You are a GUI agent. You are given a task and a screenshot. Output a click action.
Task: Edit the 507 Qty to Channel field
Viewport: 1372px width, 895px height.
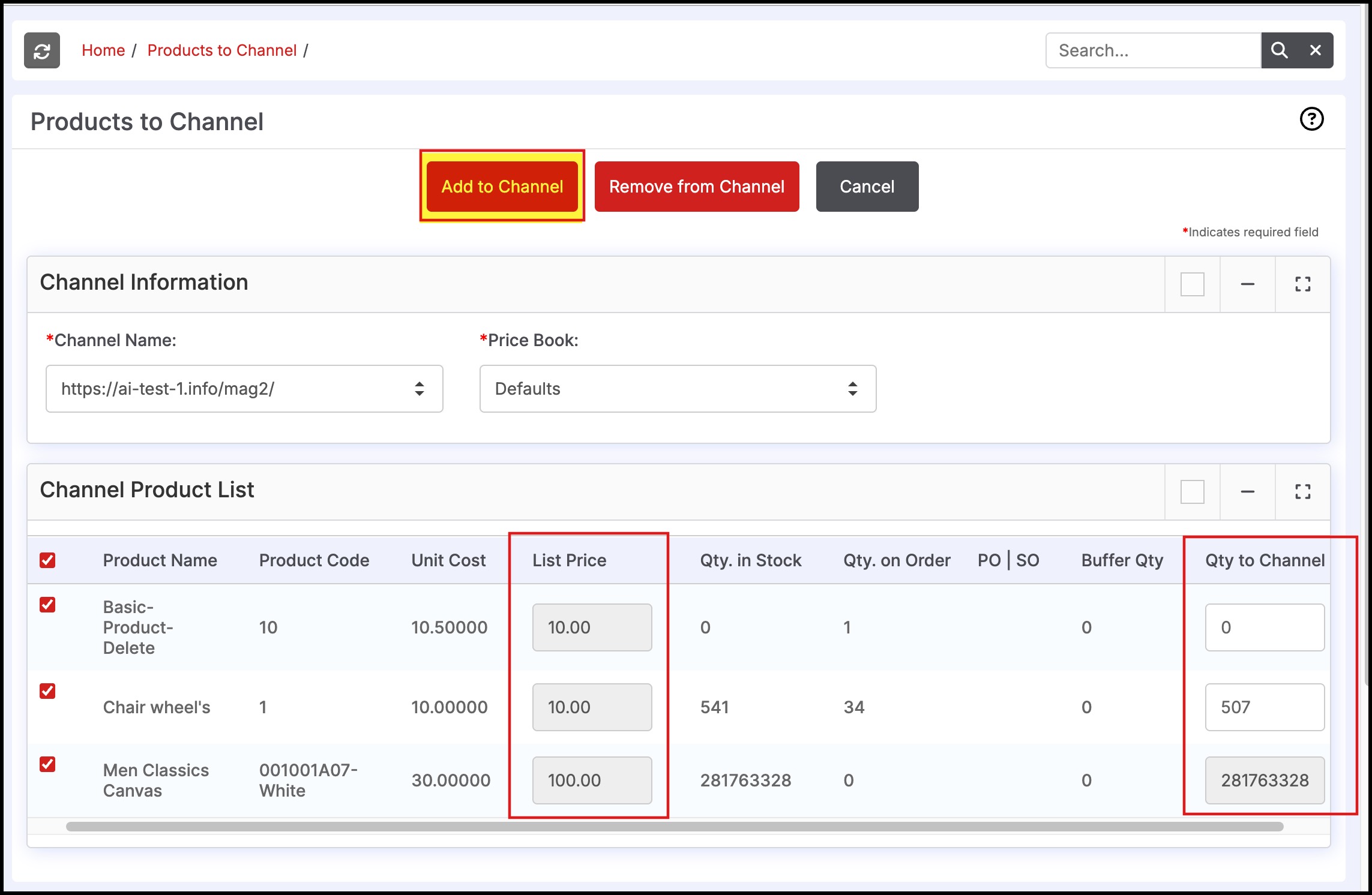pyautogui.click(x=1265, y=707)
